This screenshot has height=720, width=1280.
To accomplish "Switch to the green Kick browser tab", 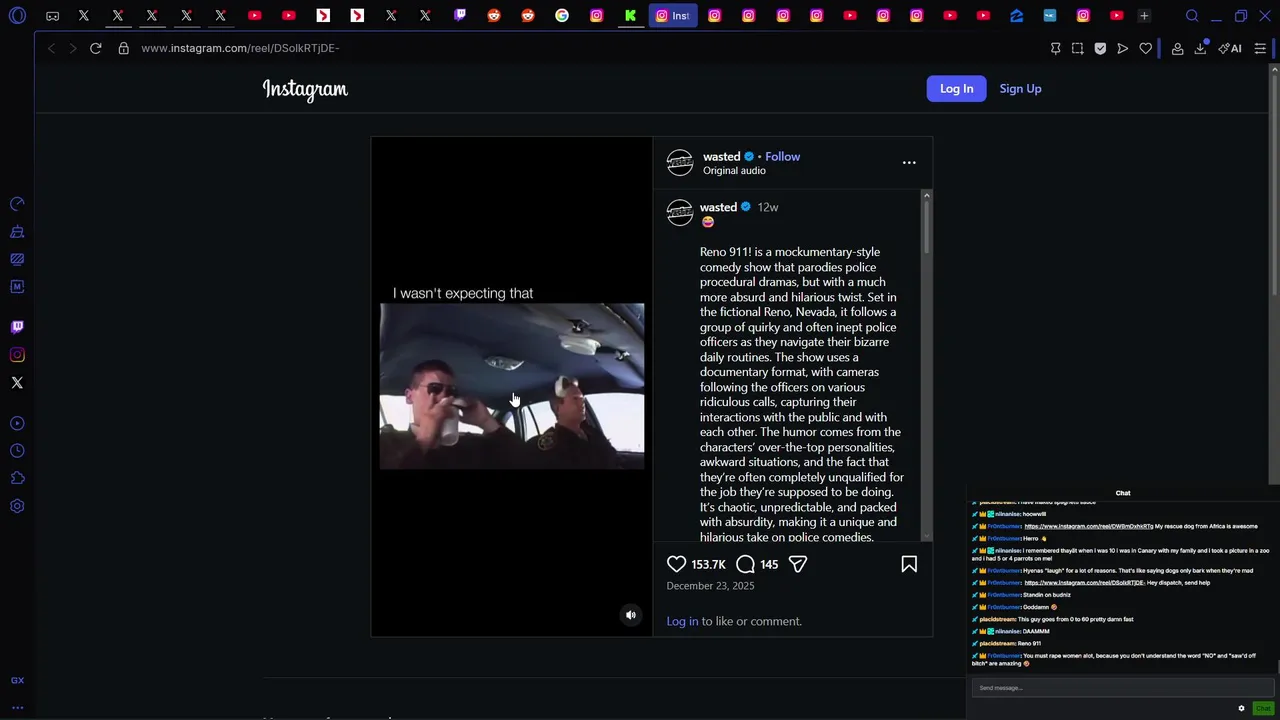I will click(x=630, y=16).
